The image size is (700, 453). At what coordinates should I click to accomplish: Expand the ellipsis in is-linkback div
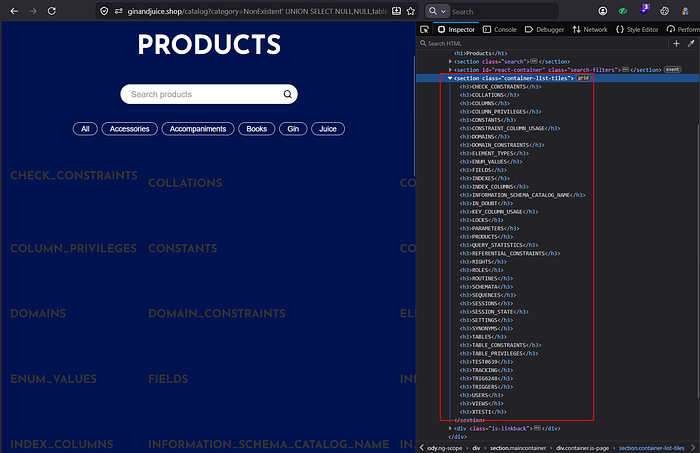[537, 428]
